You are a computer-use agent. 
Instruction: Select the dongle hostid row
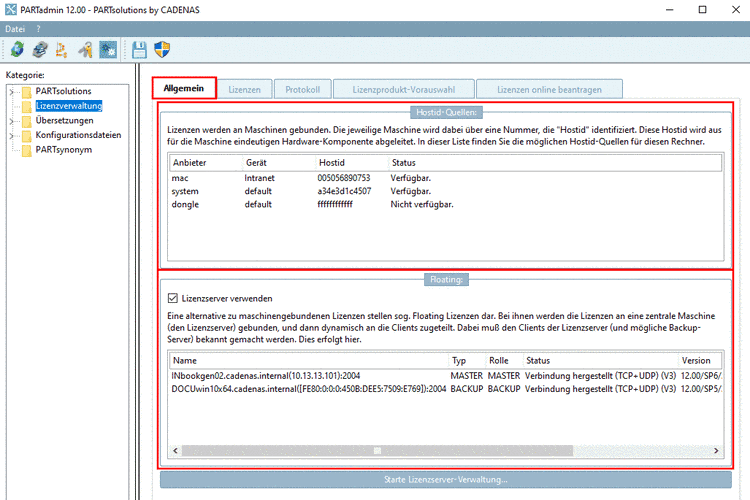[x=445, y=204]
